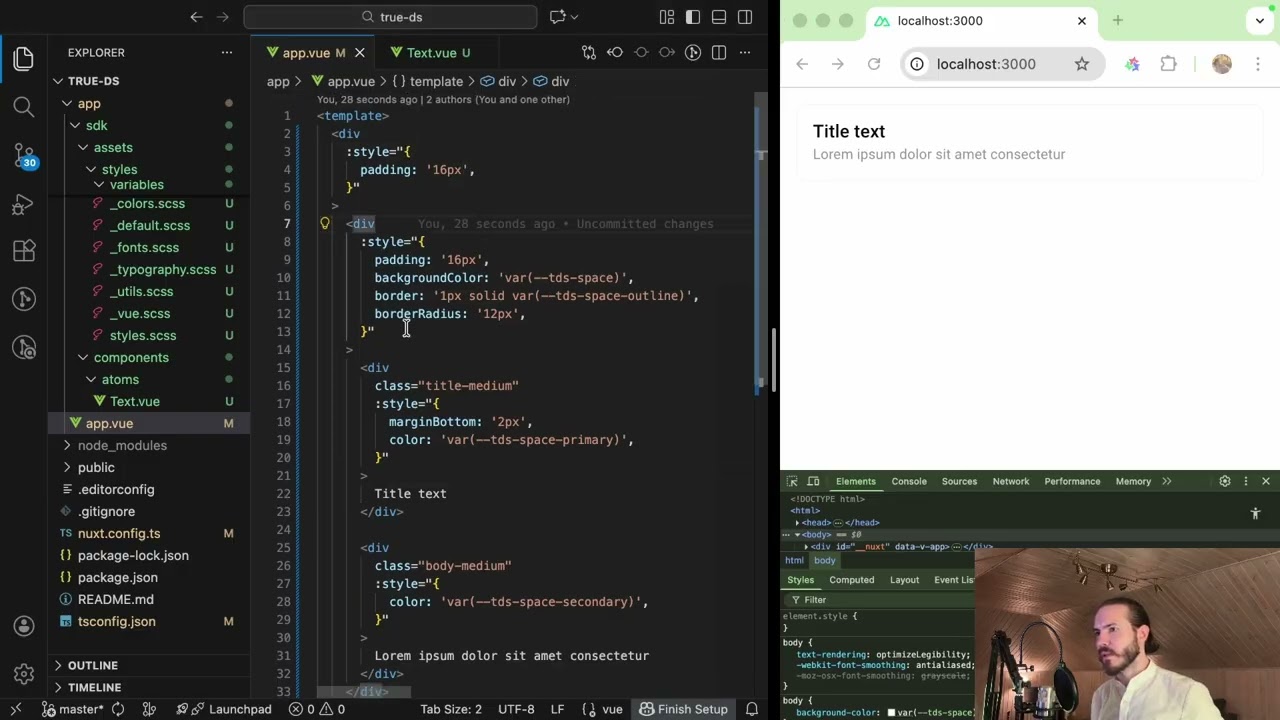This screenshot has height=720, width=1280.
Task: Click the Styles Filter field
Action: [880, 600]
